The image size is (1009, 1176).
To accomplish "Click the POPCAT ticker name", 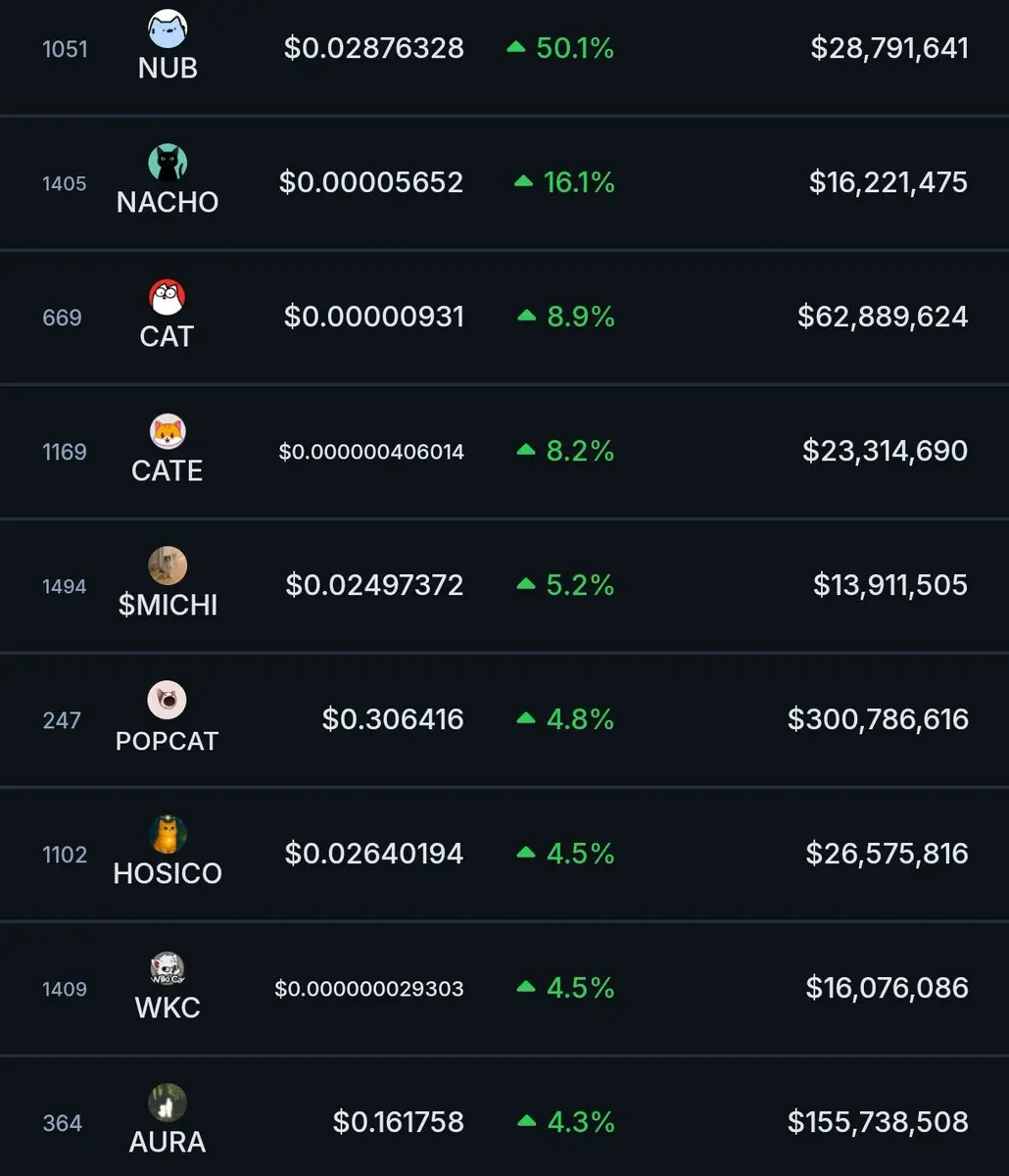I will 168,741.
